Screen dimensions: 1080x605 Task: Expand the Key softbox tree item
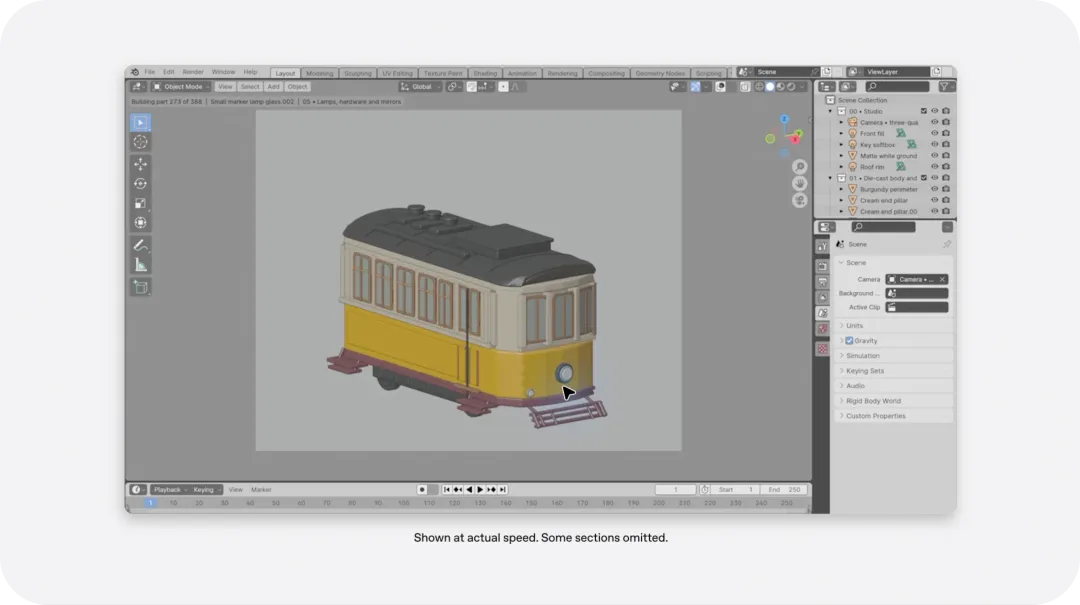coord(841,145)
